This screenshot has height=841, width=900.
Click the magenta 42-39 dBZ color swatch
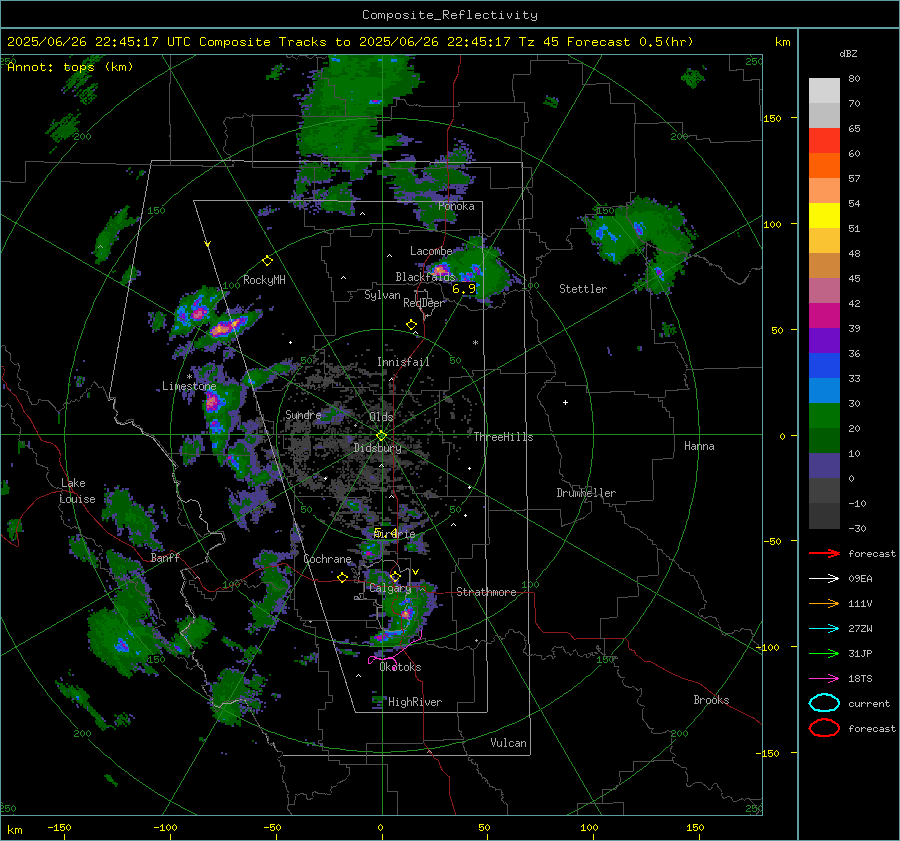coord(824,316)
